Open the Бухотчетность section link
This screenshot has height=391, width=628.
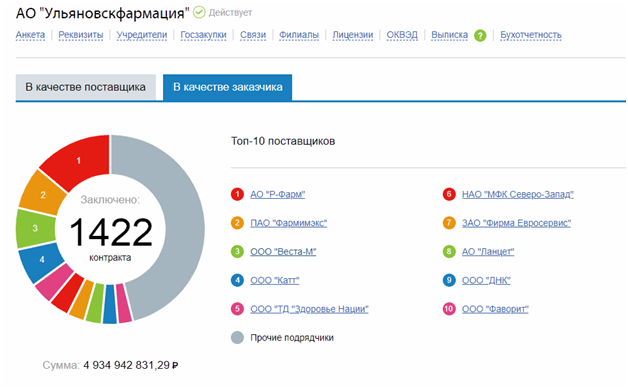(531, 35)
